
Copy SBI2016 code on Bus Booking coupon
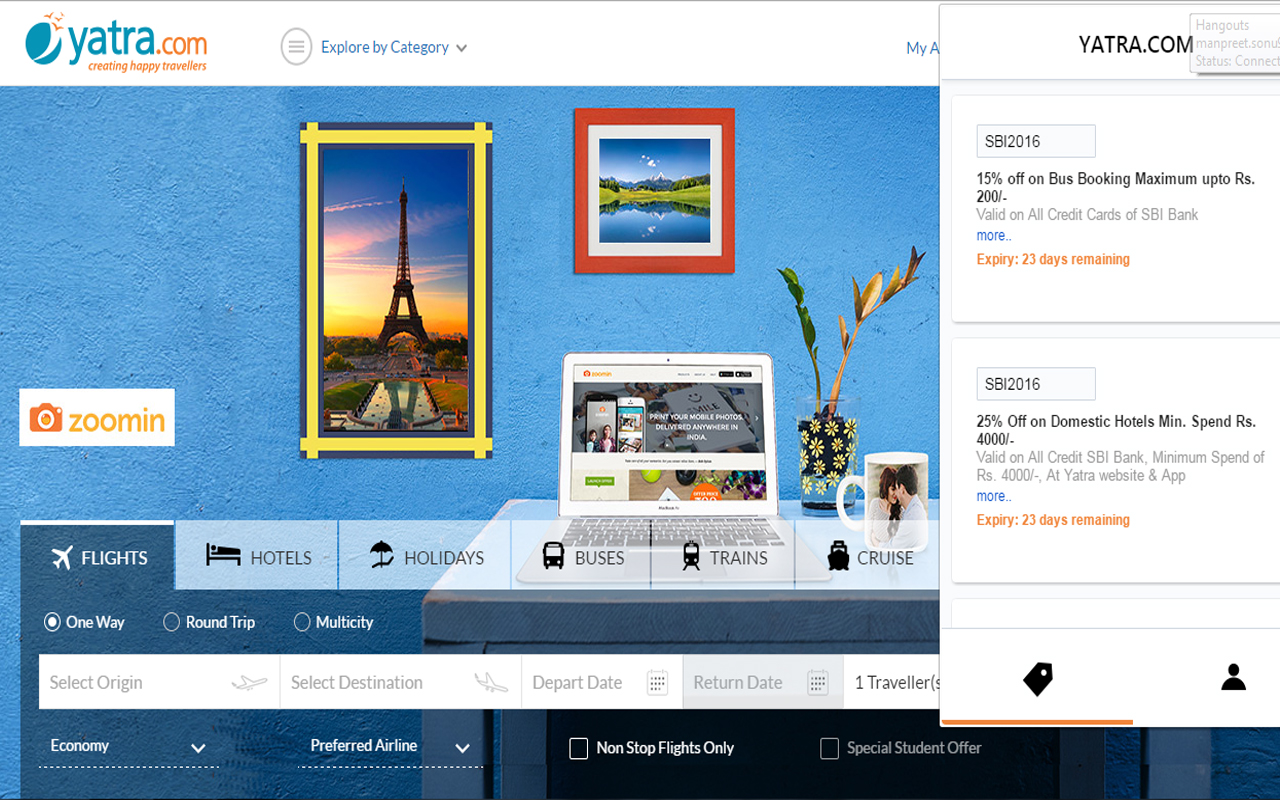click(1036, 141)
